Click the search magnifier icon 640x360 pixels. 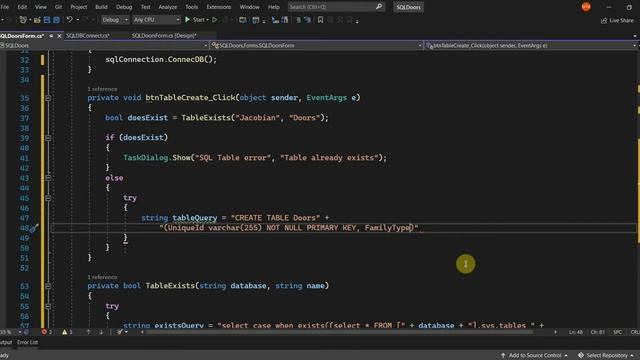tap(379, 7)
